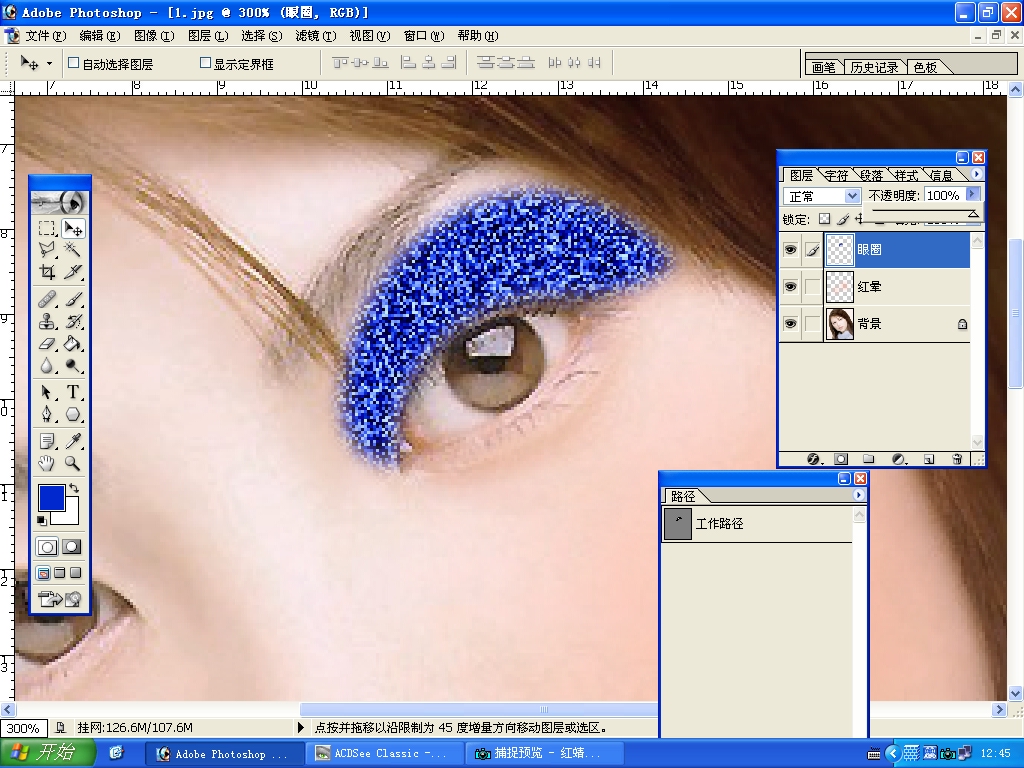Open the 滤镜 menu

(x=315, y=36)
